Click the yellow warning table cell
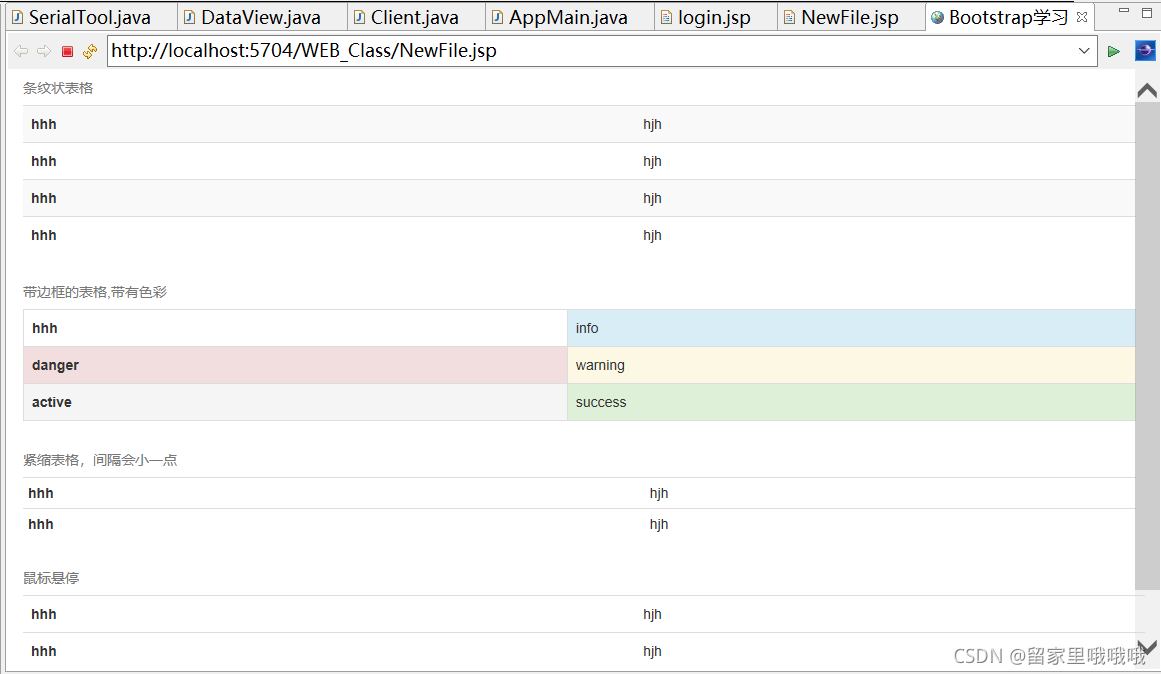Viewport: 1161px width, 674px height. pyautogui.click(x=851, y=365)
